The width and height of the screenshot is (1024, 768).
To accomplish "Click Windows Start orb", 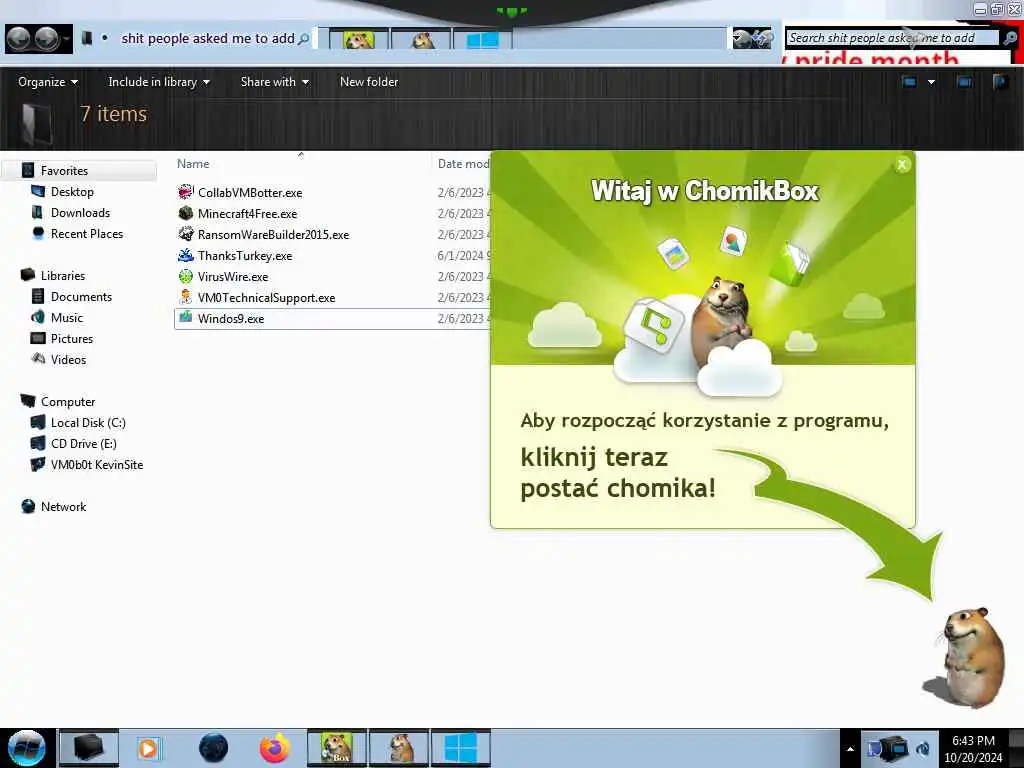I will point(27,748).
